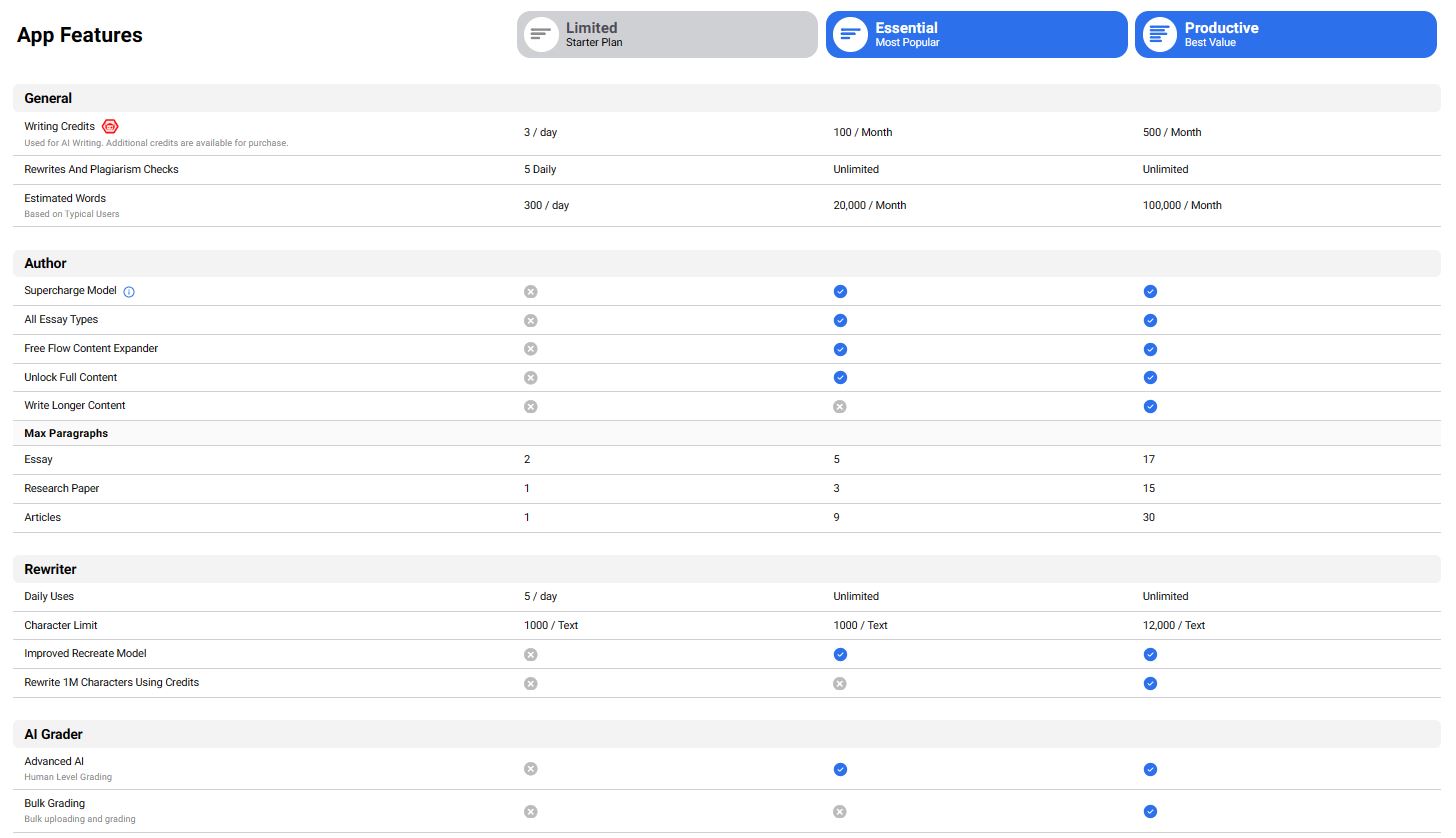Click Essential's checkmark for Improved Recreate Model
Screen dimensions: 1456x838
coord(840,654)
